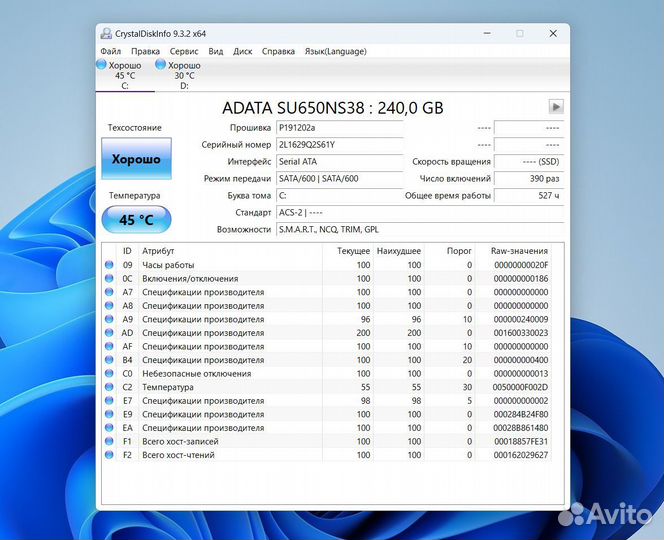Open the Язык(Language) menu
The image size is (664, 540).
(336, 51)
